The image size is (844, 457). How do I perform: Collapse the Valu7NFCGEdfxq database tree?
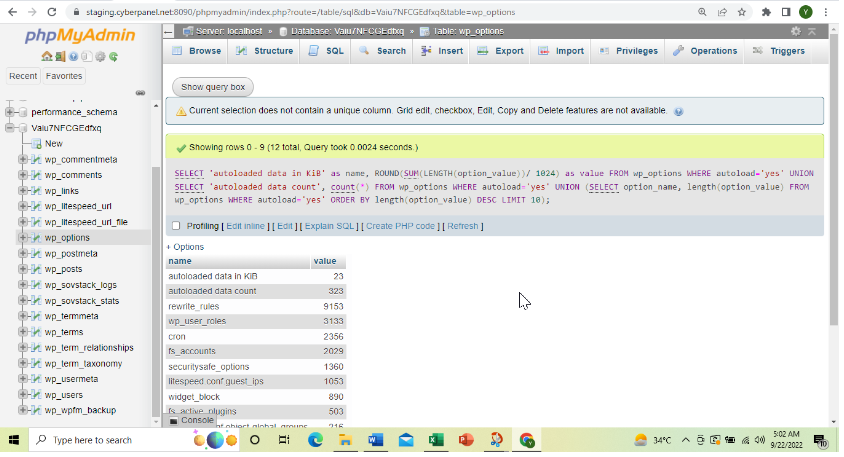tap(10, 128)
